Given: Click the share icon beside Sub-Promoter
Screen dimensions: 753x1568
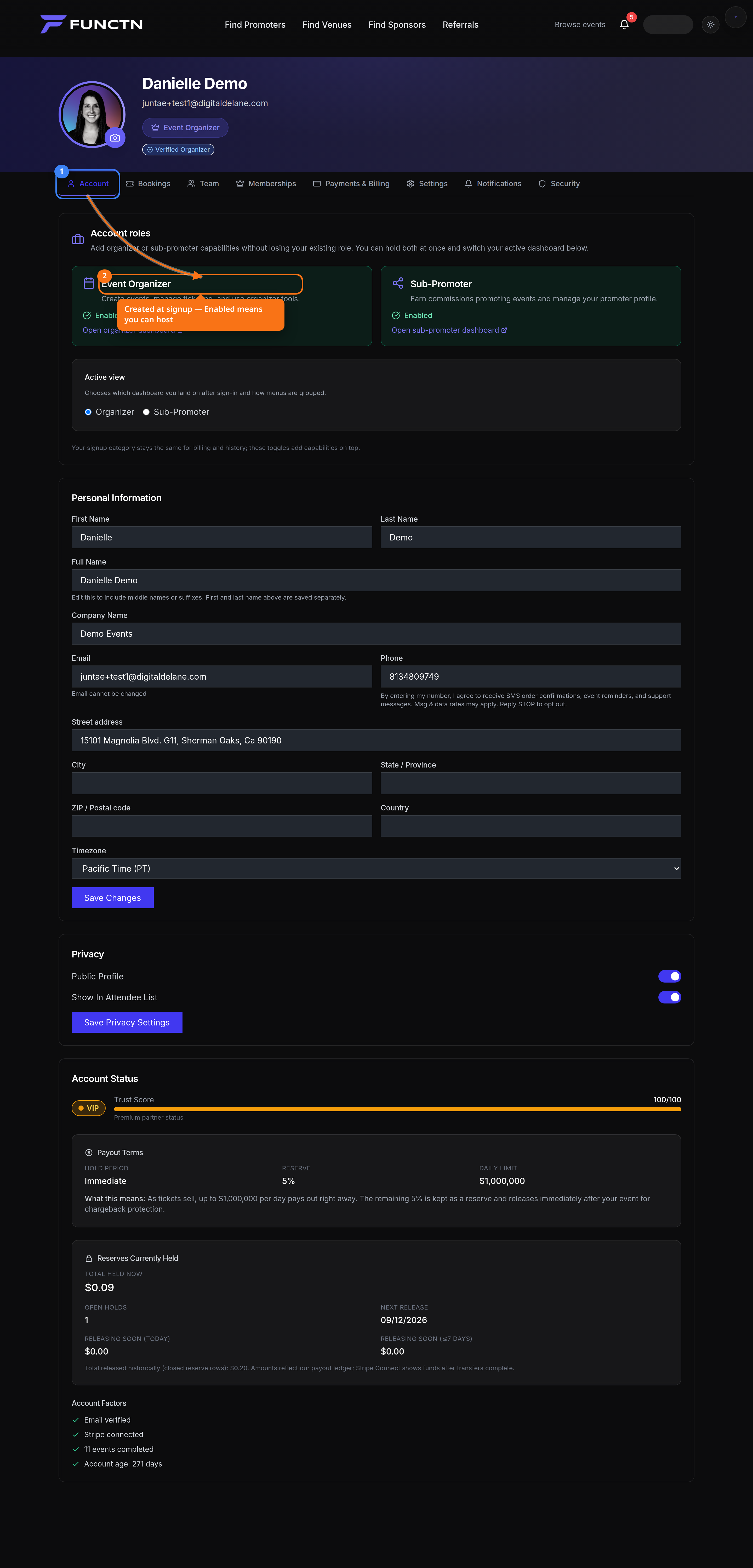Looking at the screenshot, I should tap(398, 283).
